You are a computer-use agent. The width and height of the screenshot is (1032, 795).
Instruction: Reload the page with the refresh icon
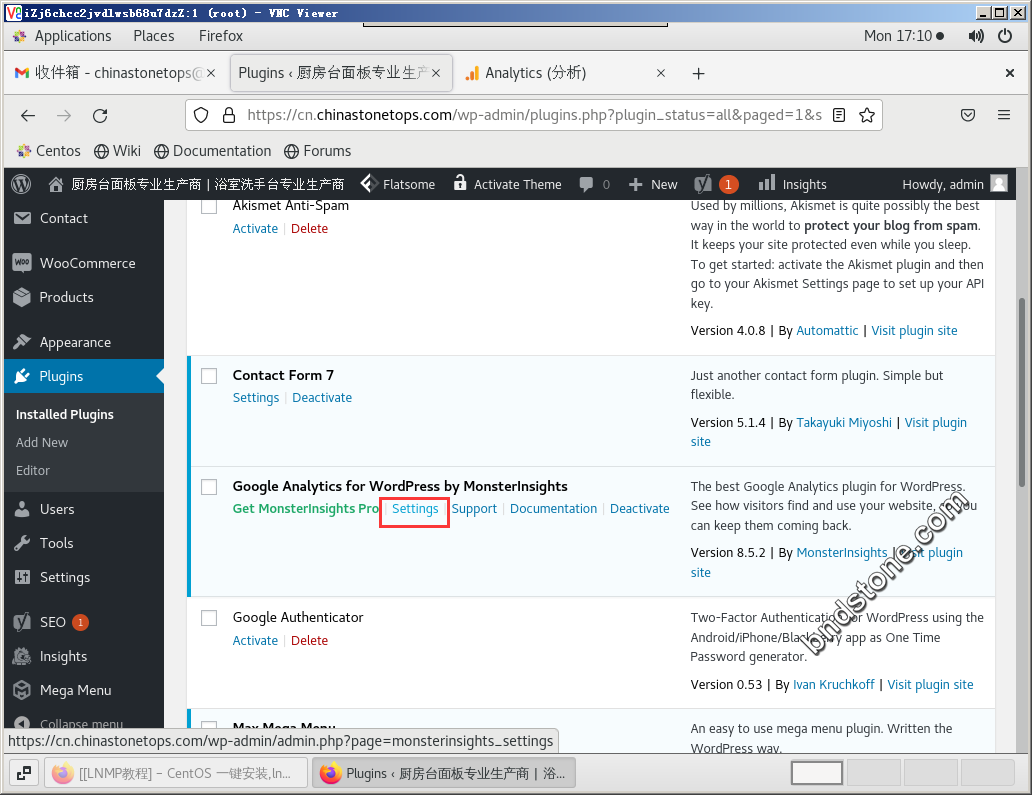(x=100, y=116)
